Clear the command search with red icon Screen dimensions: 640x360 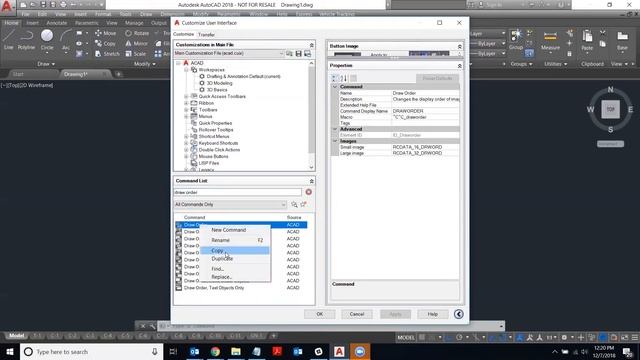coord(309,192)
